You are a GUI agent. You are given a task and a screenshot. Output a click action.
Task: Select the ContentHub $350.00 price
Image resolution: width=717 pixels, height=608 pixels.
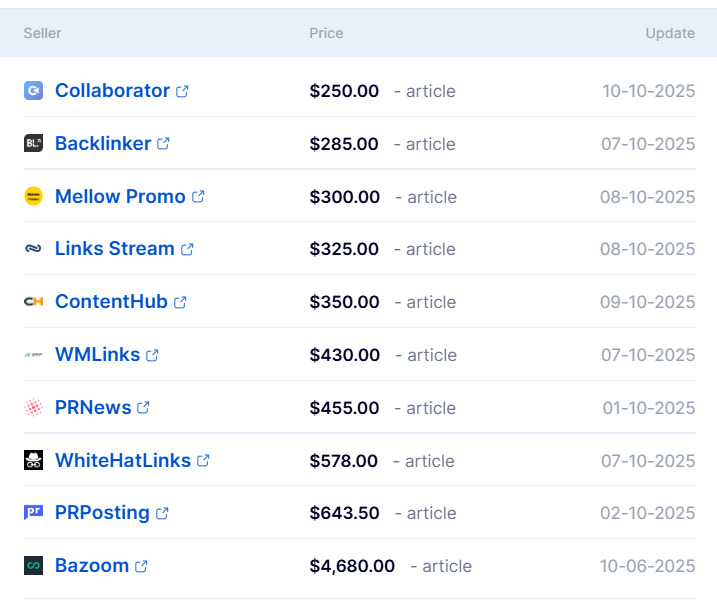pos(344,302)
